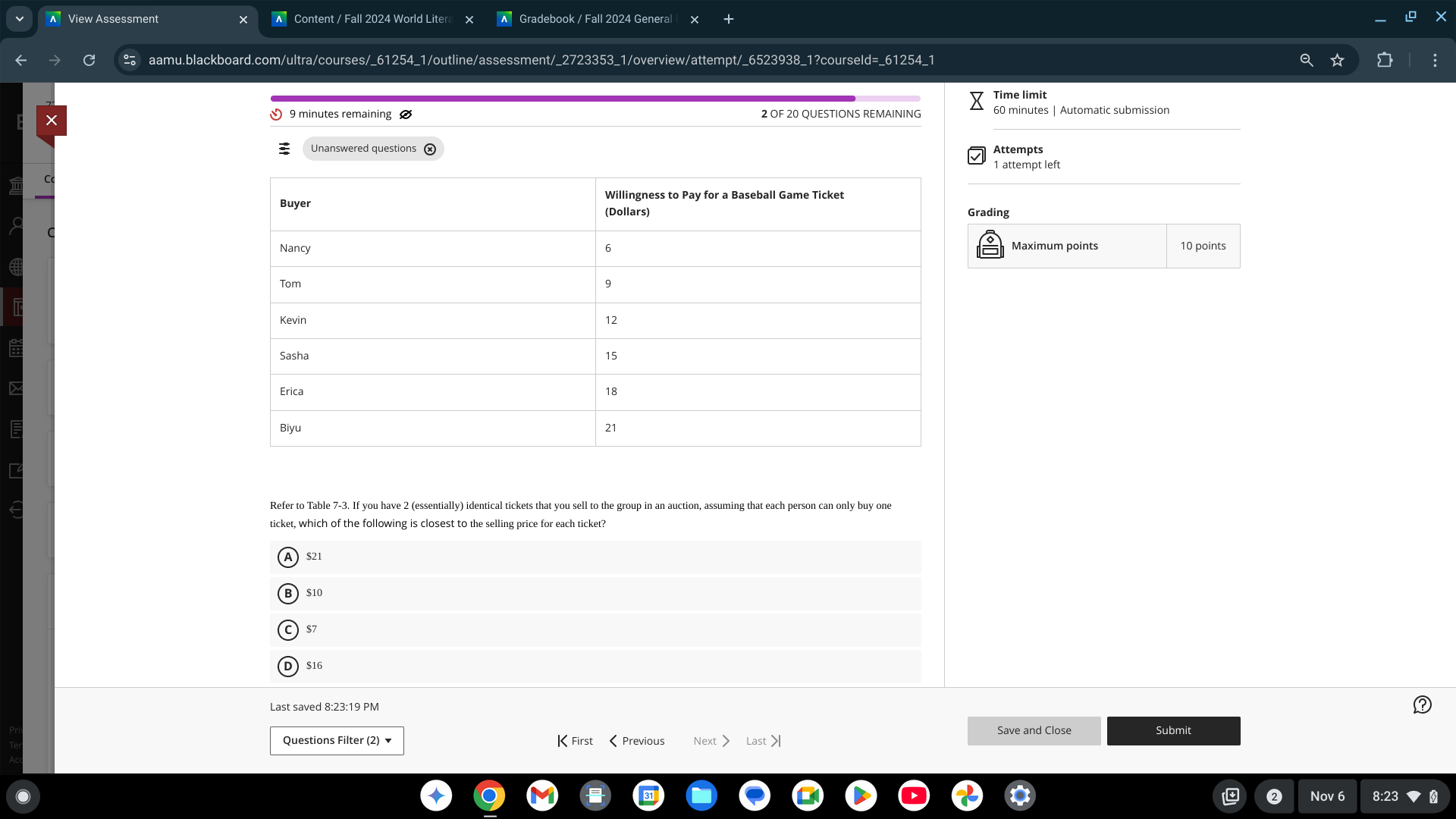Open the Chrome extensions puzzle icon
Screen dimensions: 1456x819
click(1385, 60)
